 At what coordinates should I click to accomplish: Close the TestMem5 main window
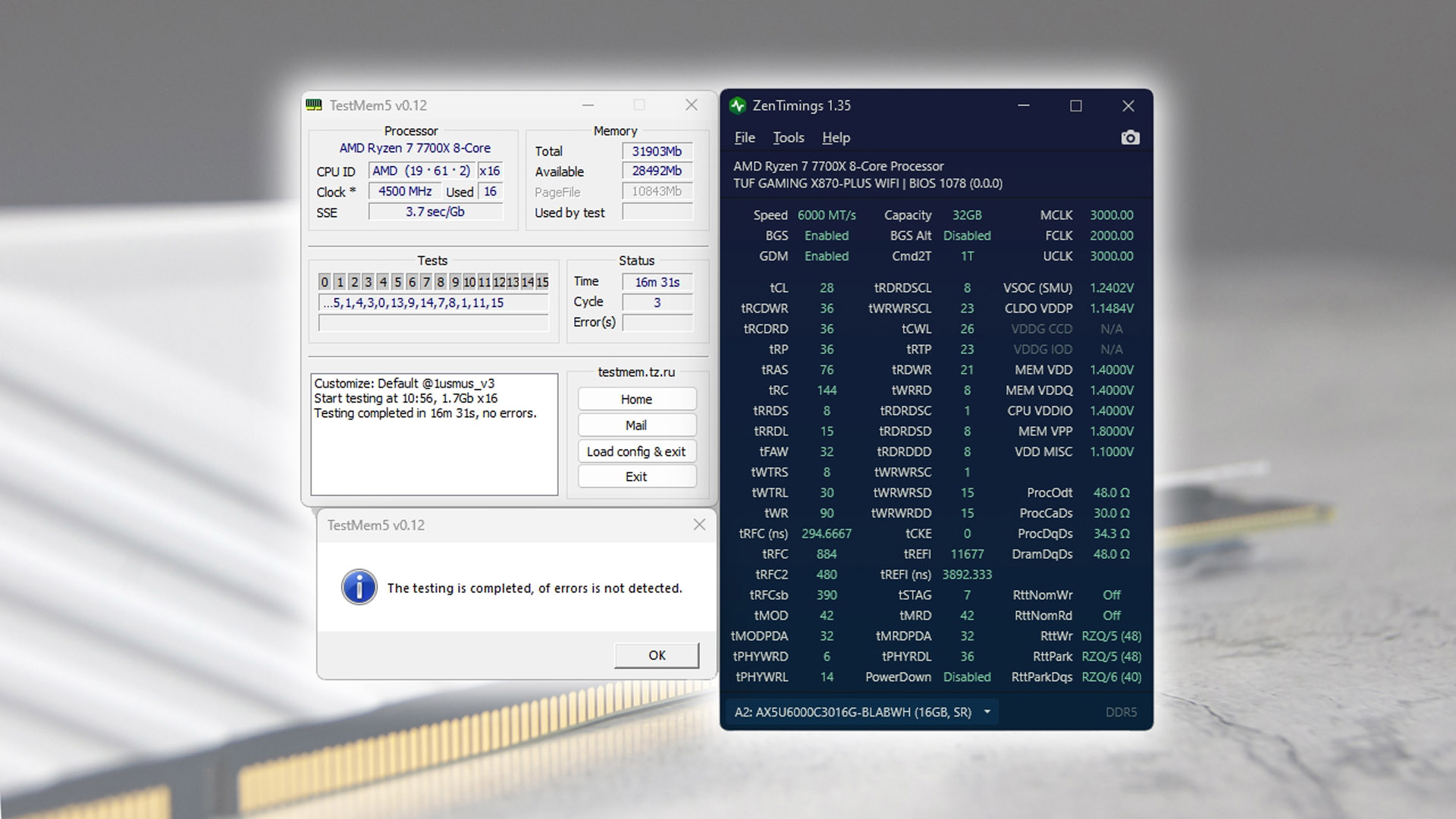coord(691,105)
